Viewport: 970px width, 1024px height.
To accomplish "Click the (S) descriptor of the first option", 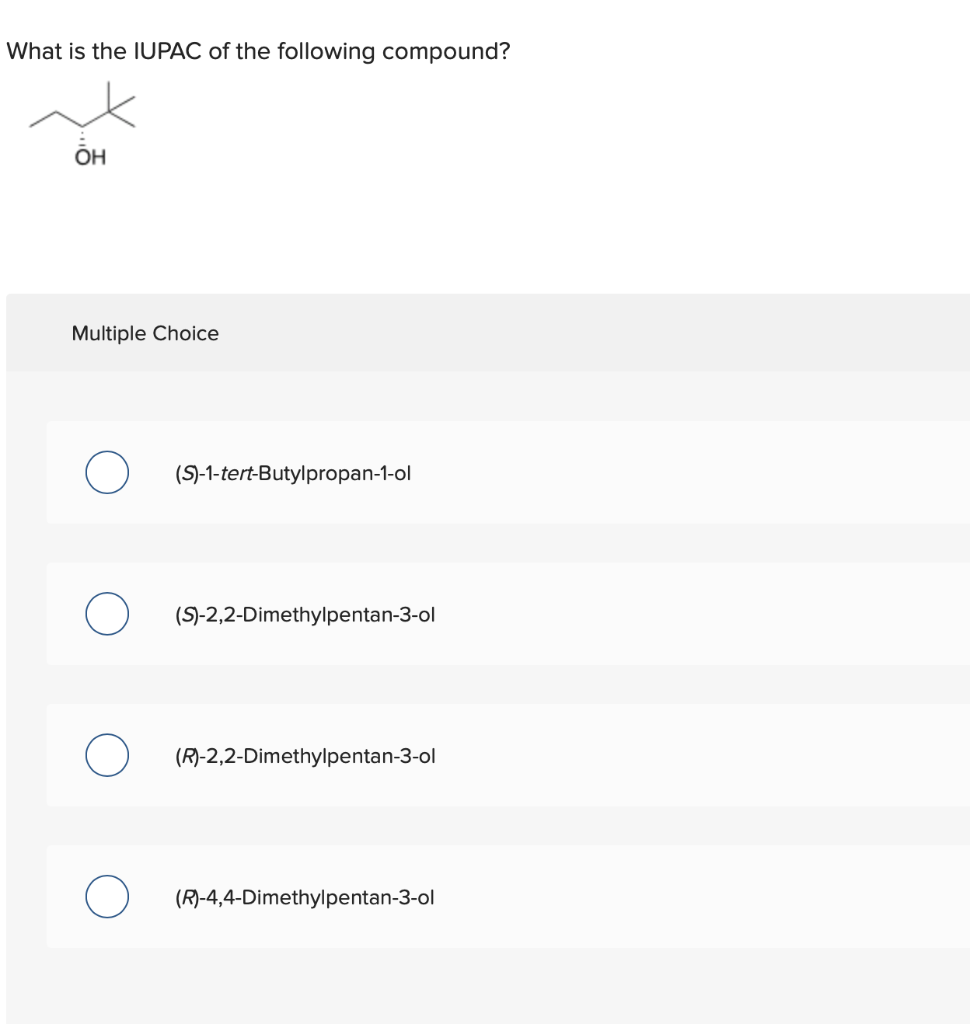I will 184,473.
